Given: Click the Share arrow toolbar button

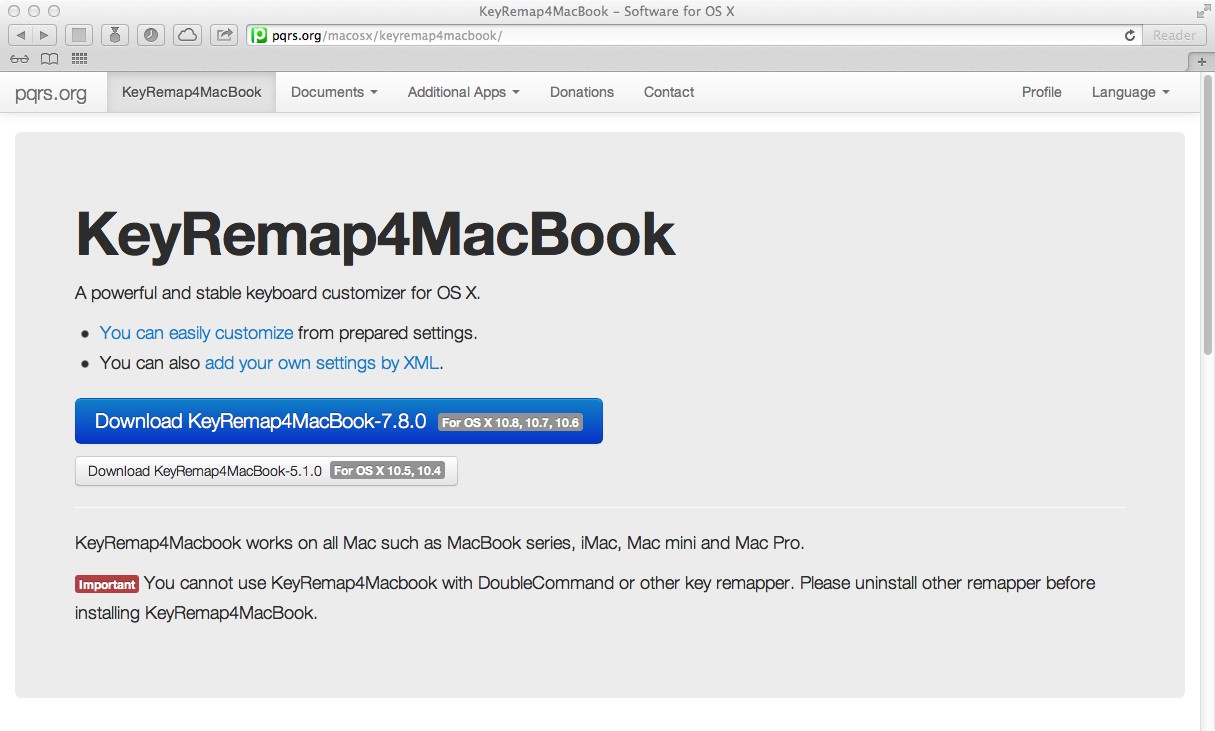Looking at the screenshot, I should (224, 35).
